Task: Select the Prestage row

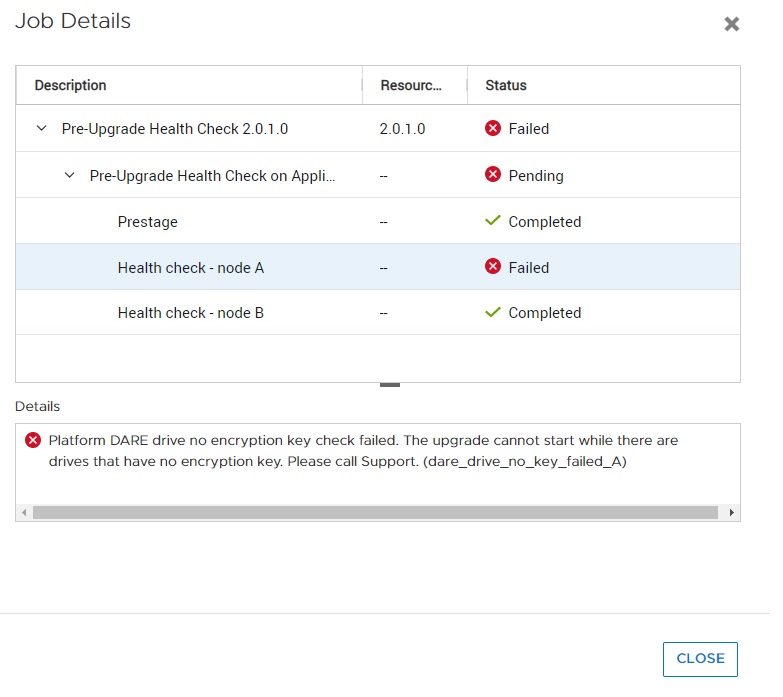Action: [148, 222]
